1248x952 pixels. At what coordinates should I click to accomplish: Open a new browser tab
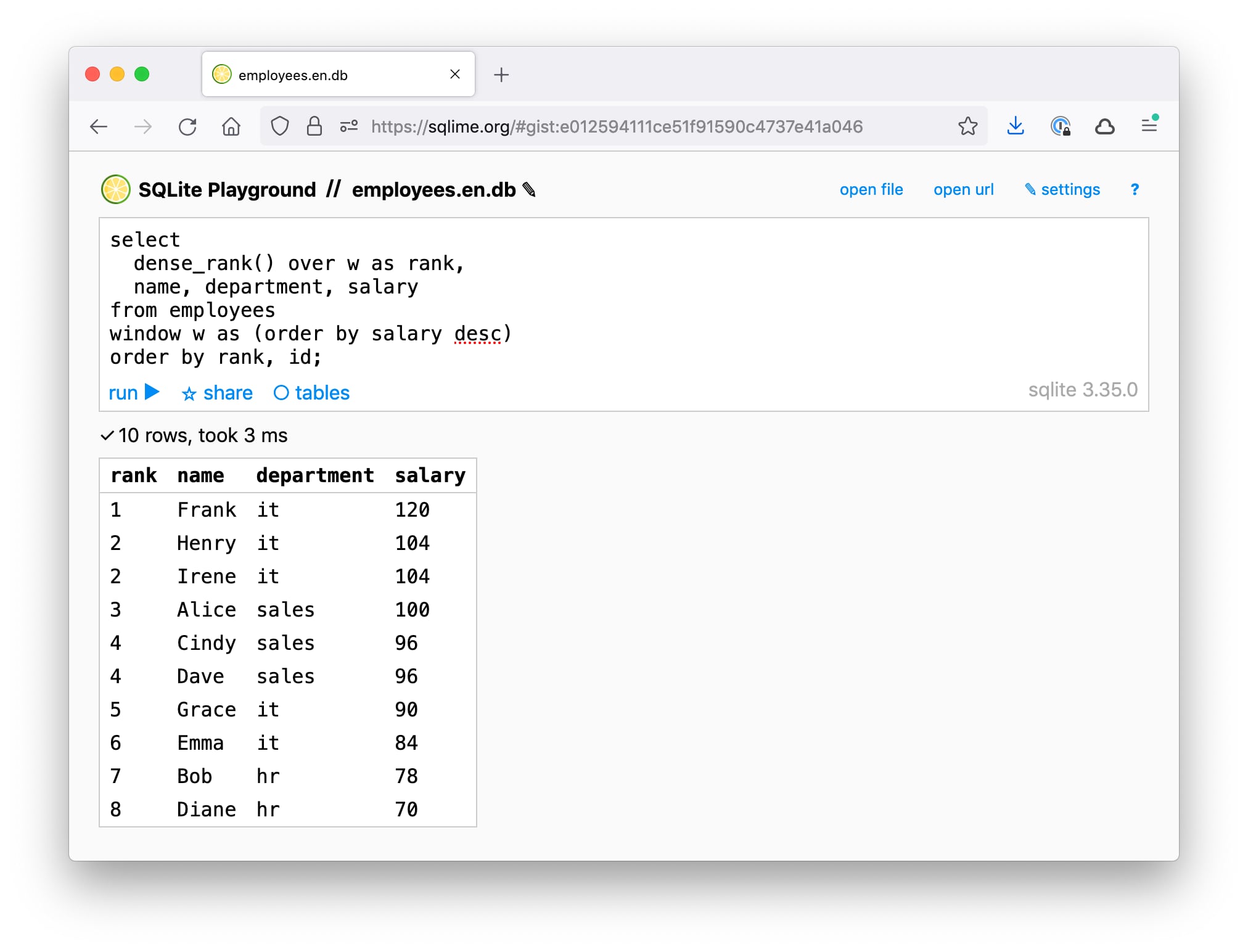click(501, 75)
